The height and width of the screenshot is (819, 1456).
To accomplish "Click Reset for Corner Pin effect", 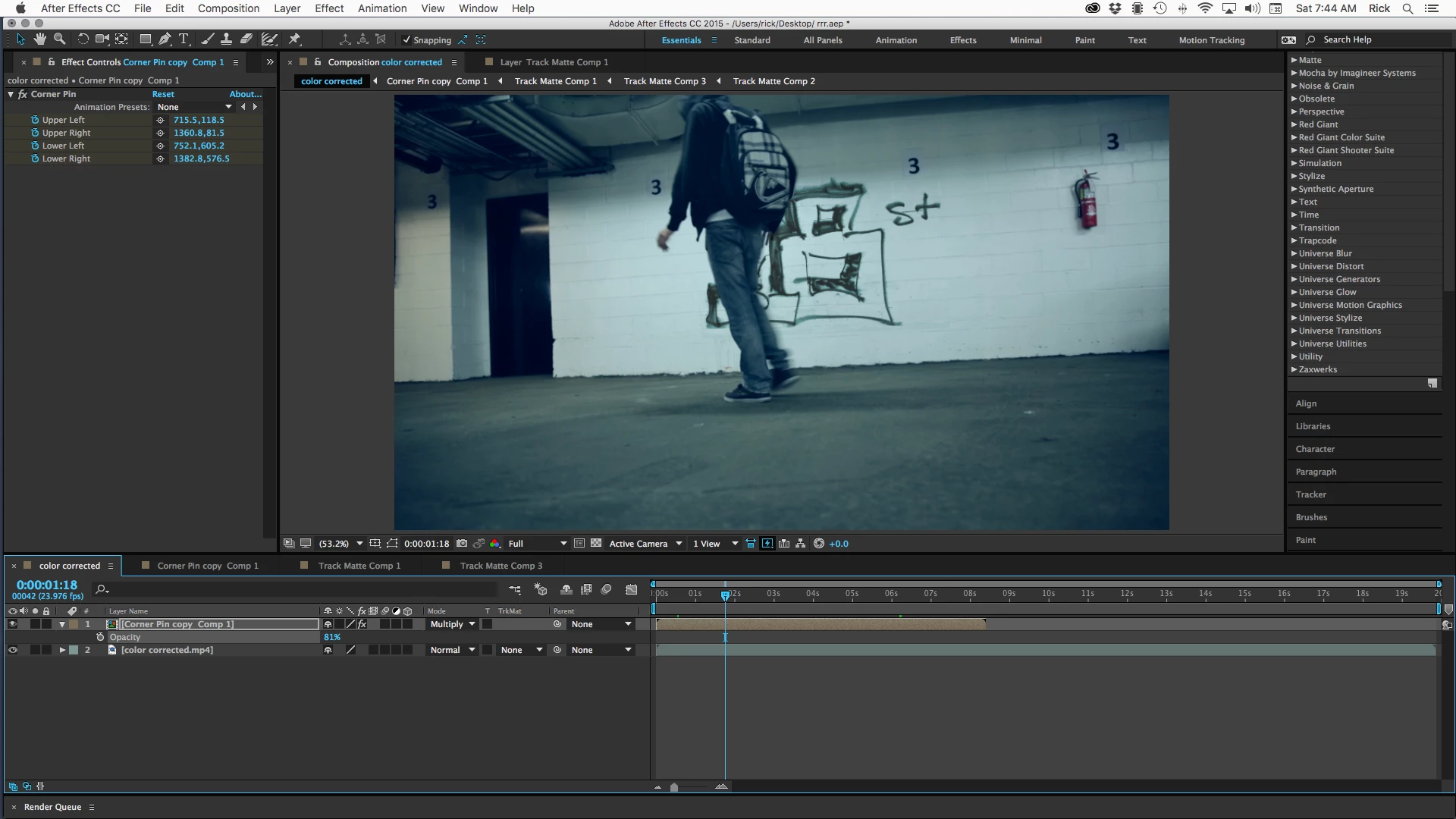I will pos(163,94).
